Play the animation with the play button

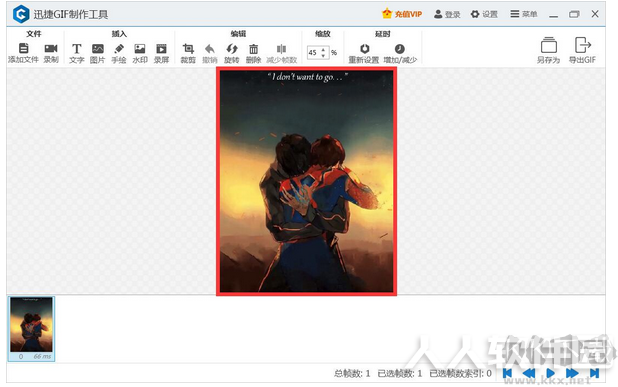point(551,373)
